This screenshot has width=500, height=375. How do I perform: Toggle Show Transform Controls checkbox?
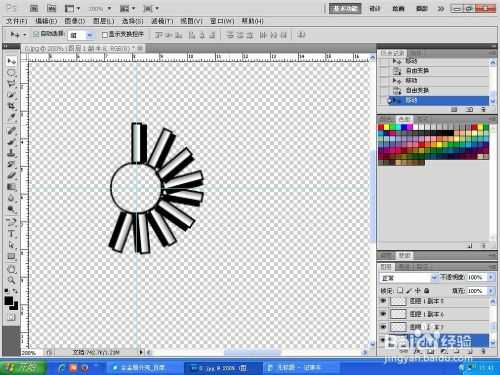click(x=105, y=35)
